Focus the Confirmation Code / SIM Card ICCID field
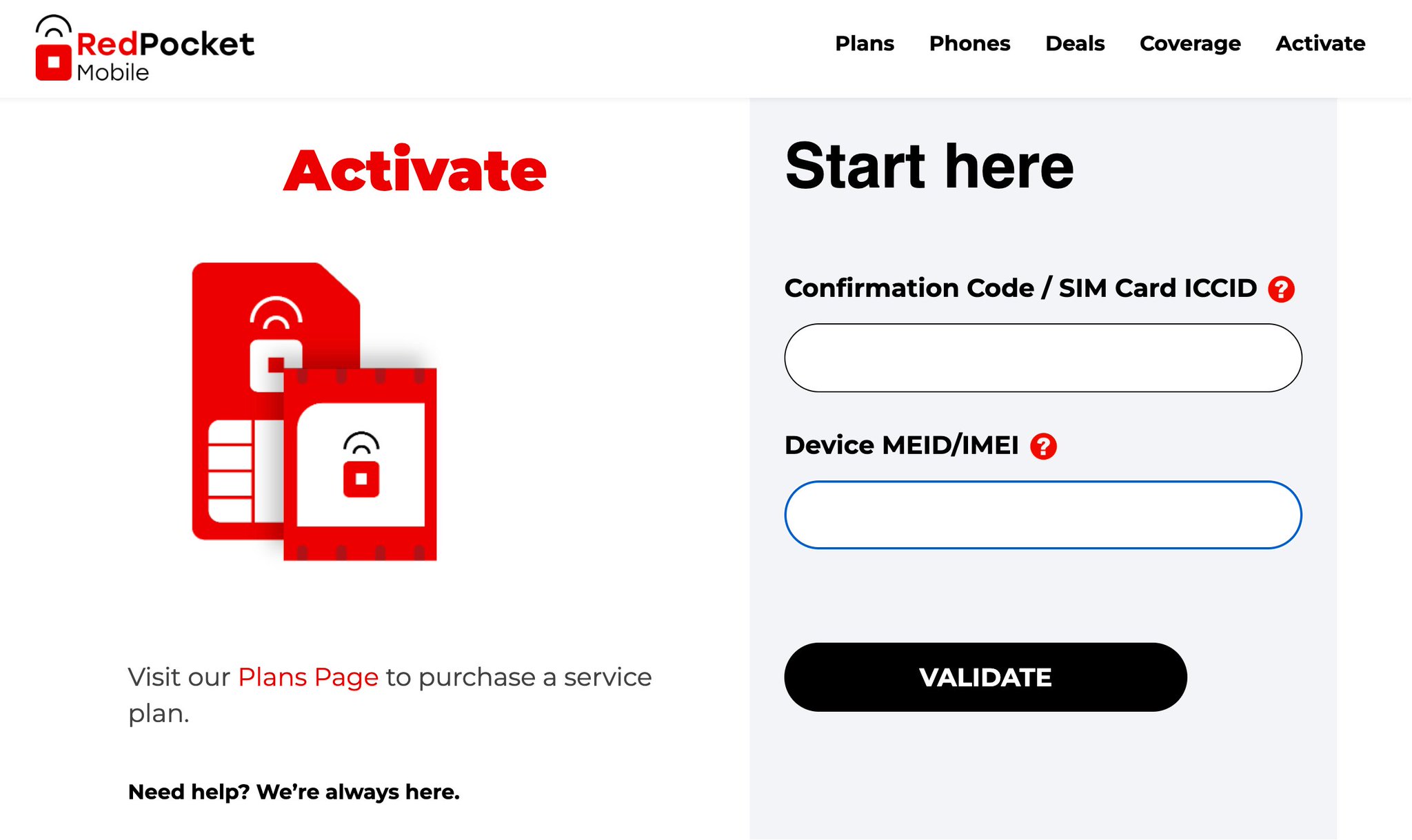Viewport: 1412px width, 840px height. (x=1043, y=358)
